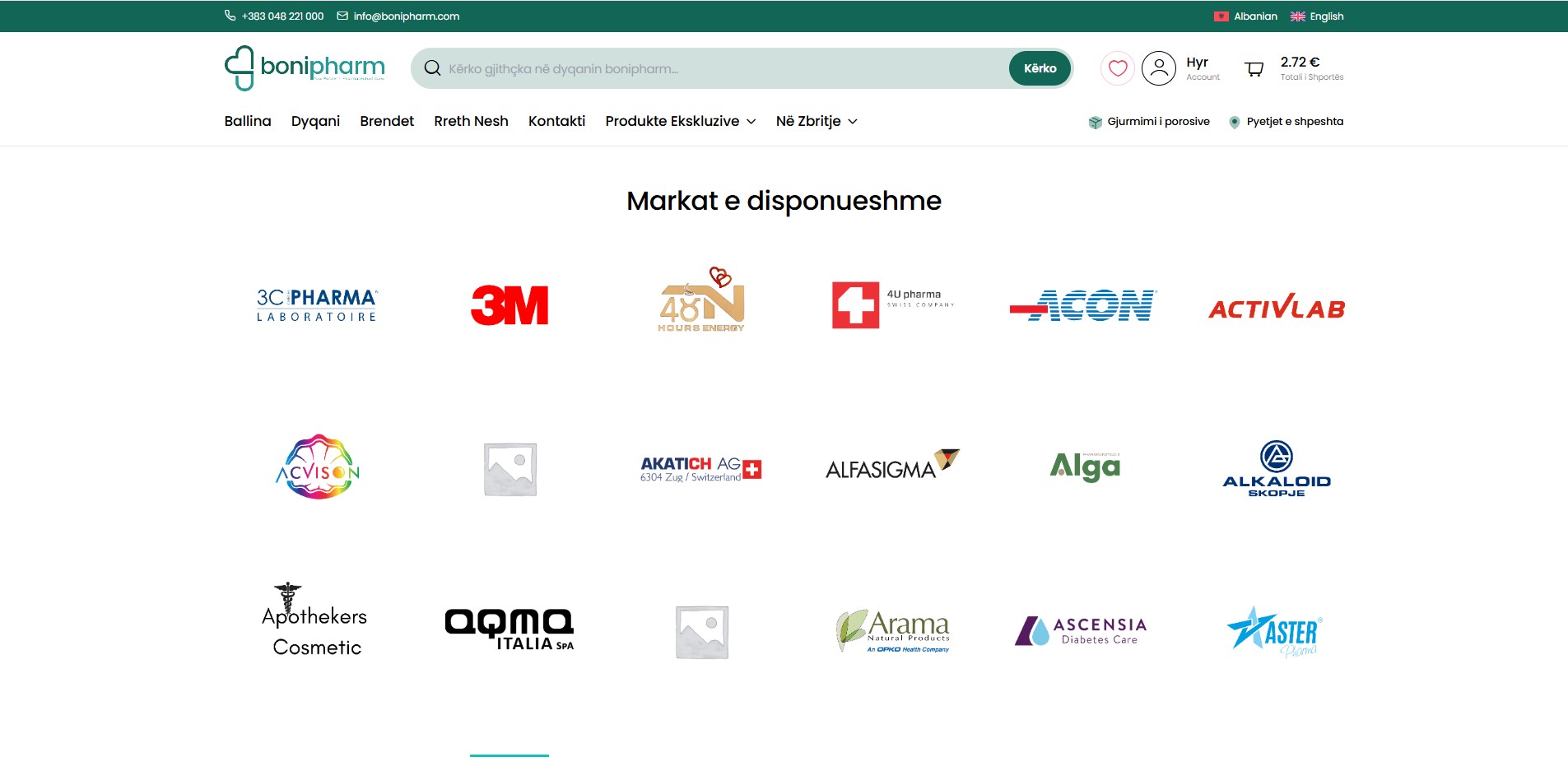Open the 48 Hours Energy brand
Image resolution: width=1568 pixels, height=757 pixels.
[x=701, y=300]
